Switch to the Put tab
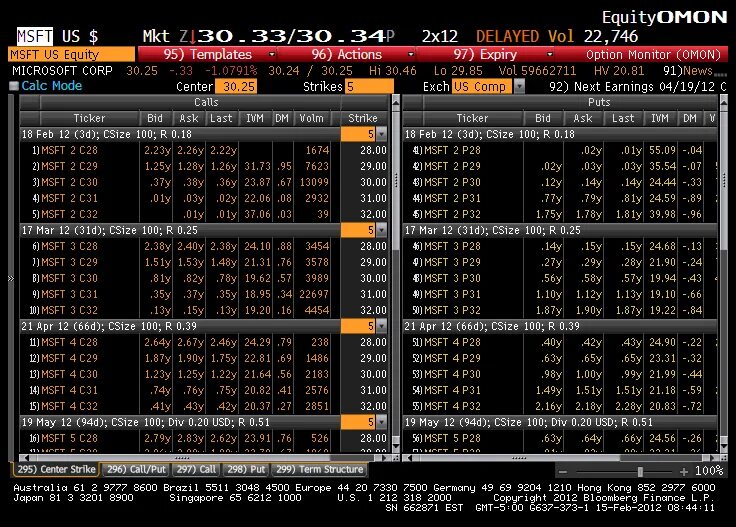The width and height of the screenshot is (736, 527). [246, 469]
